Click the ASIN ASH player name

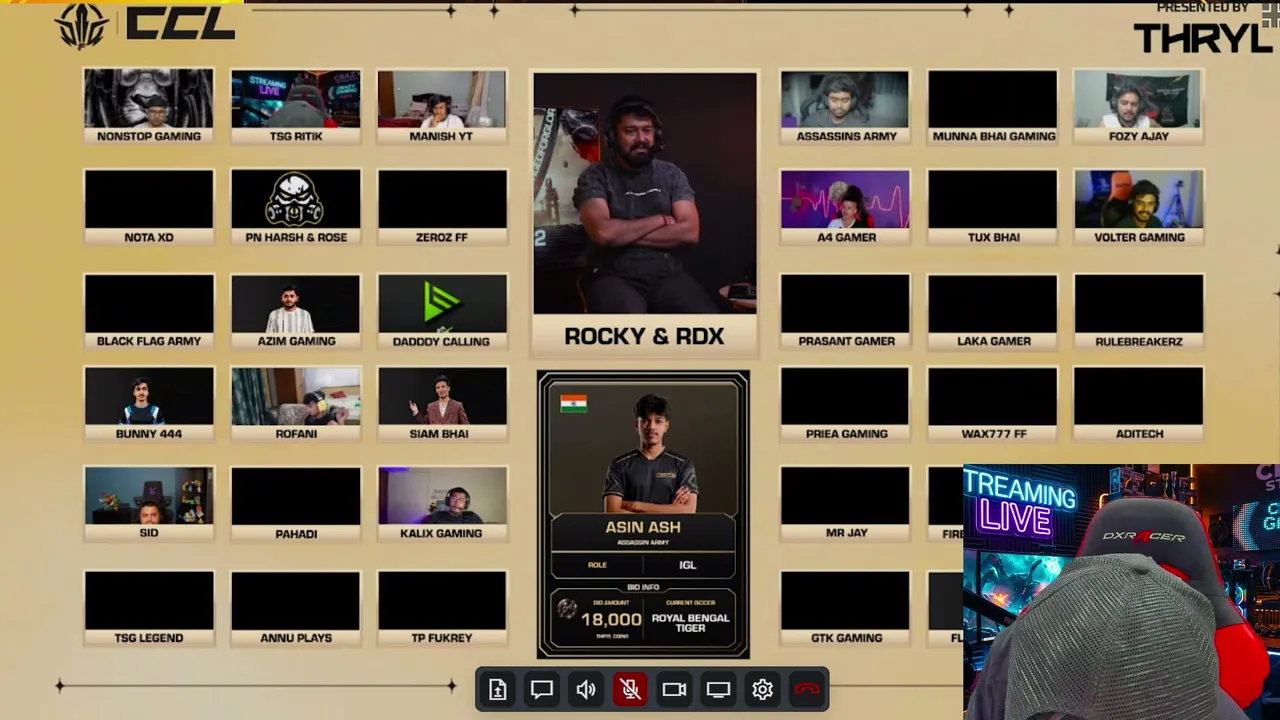click(x=643, y=527)
